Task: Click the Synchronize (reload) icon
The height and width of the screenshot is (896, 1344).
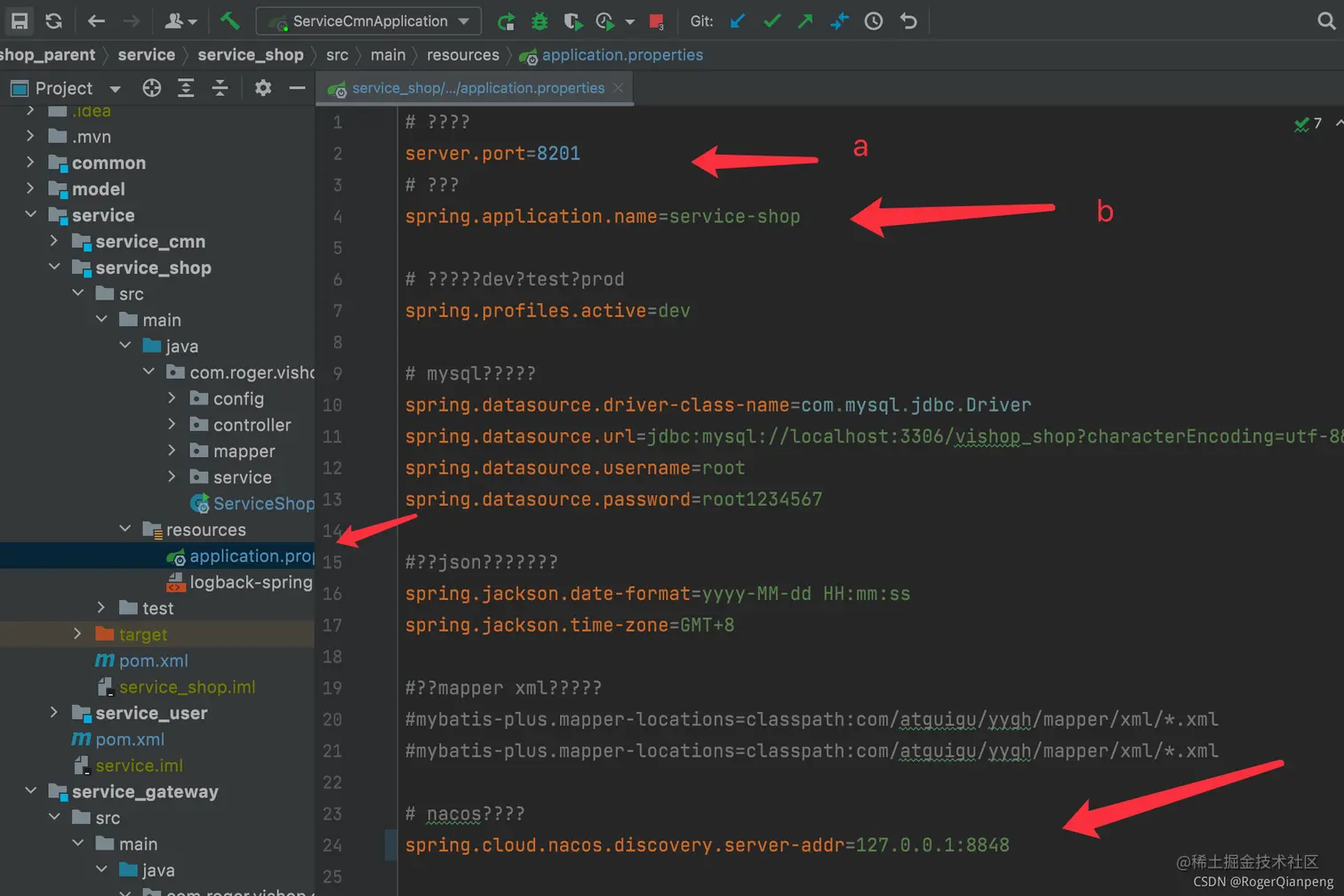Action: 53,20
